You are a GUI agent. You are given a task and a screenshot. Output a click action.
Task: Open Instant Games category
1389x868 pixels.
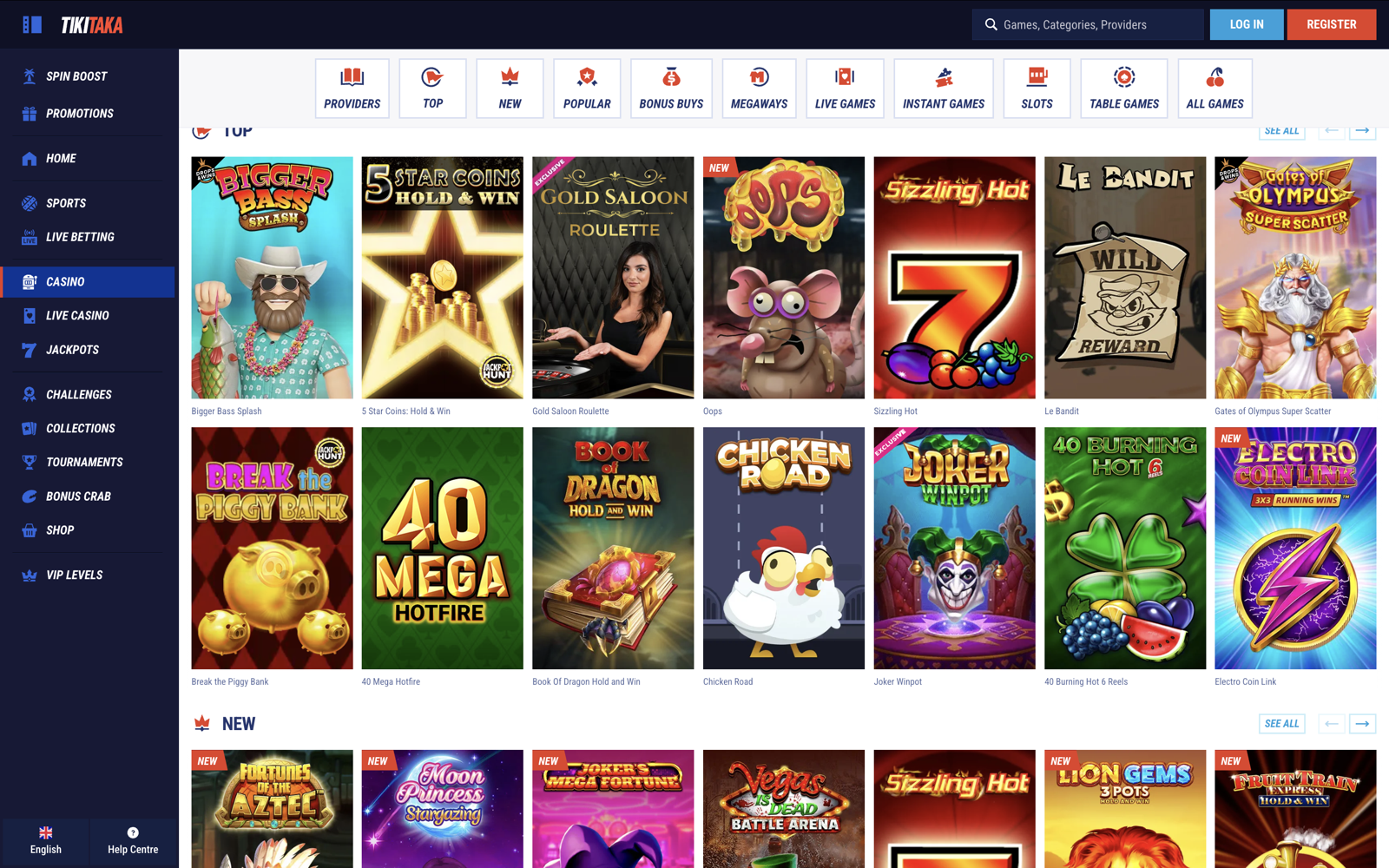[943, 89]
